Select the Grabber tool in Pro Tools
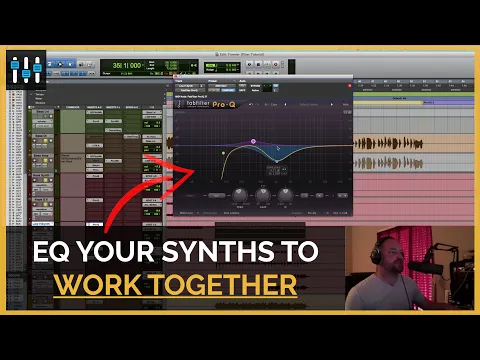This screenshot has width=480, height=360. pos(70,64)
